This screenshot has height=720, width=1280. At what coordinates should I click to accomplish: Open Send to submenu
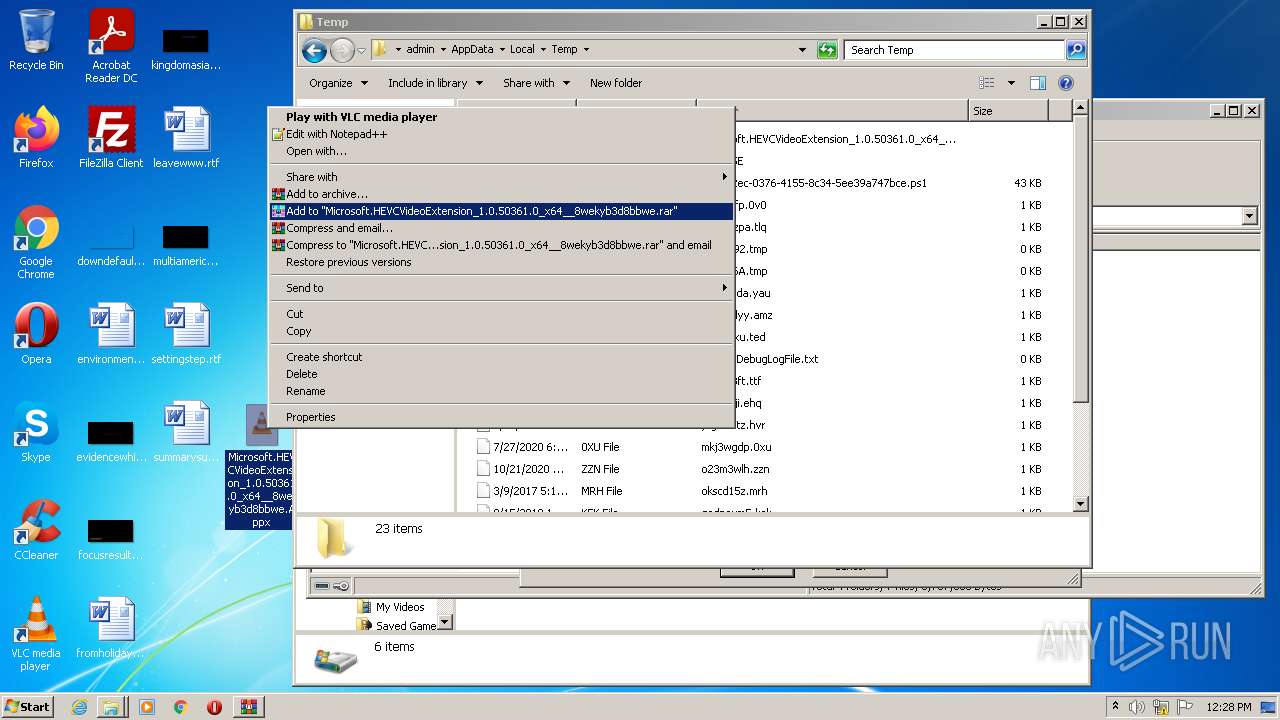tap(500, 288)
